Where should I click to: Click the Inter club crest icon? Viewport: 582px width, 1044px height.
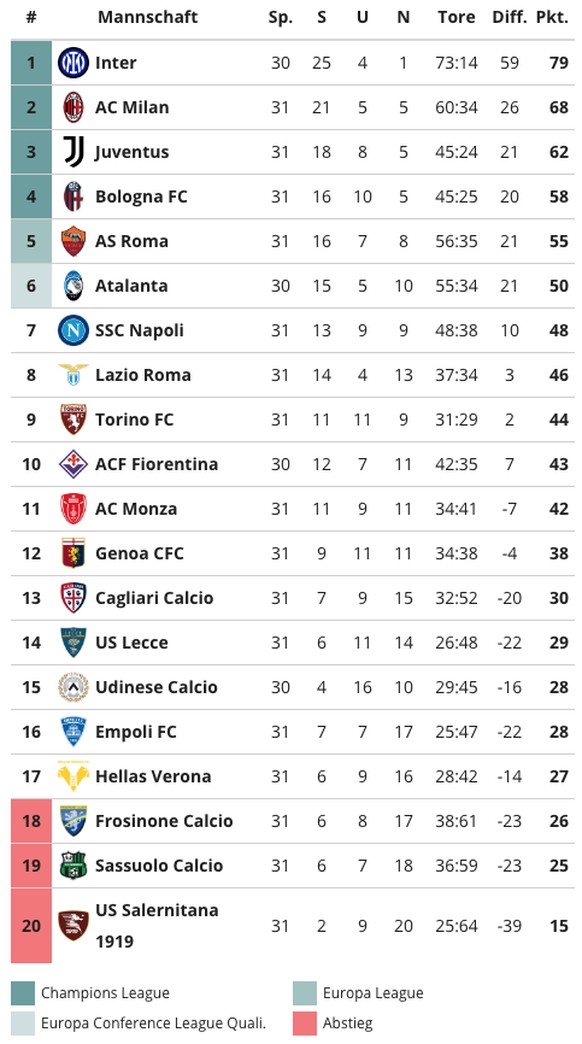click(73, 63)
